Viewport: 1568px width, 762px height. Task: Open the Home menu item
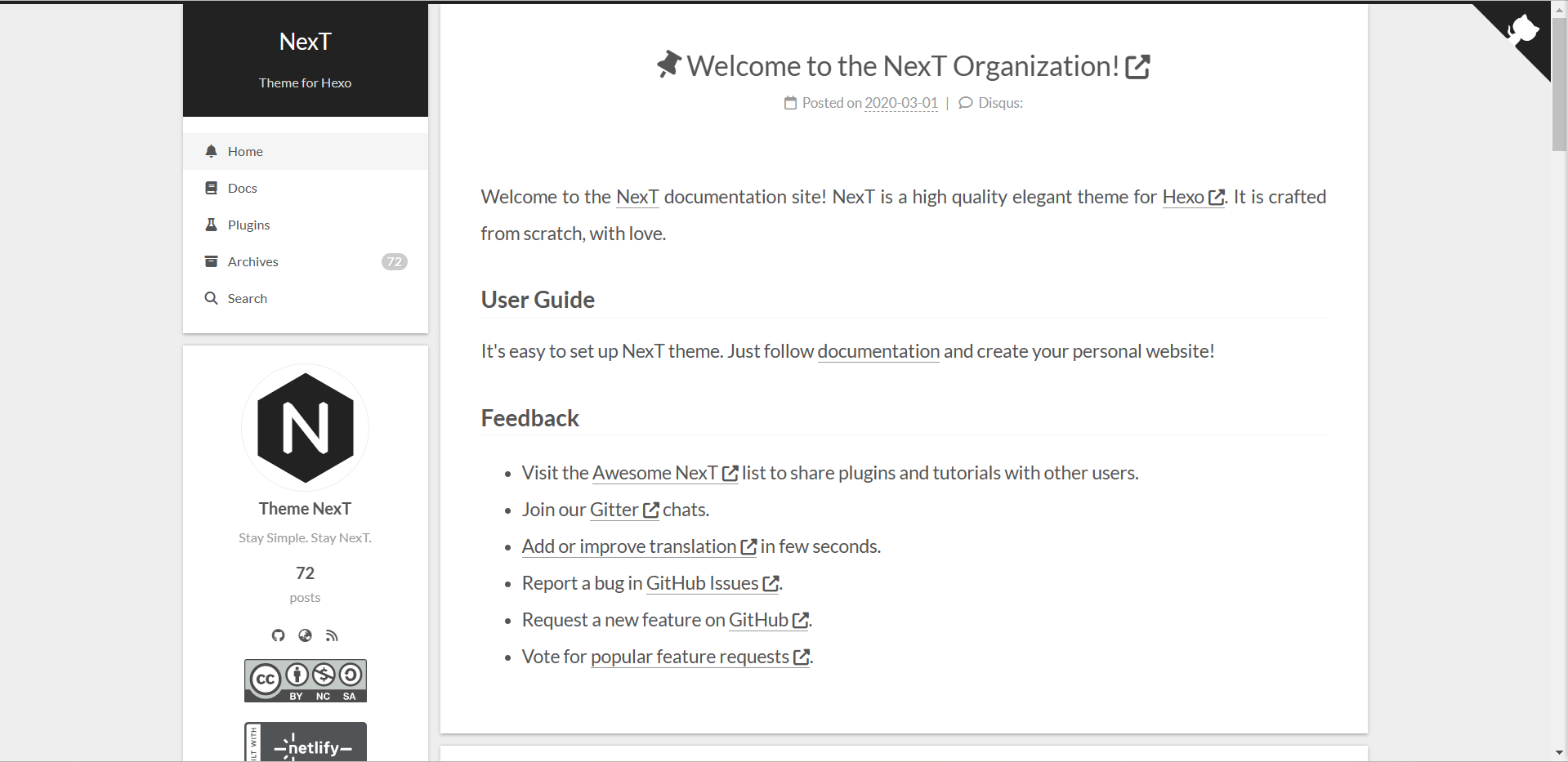pos(245,151)
